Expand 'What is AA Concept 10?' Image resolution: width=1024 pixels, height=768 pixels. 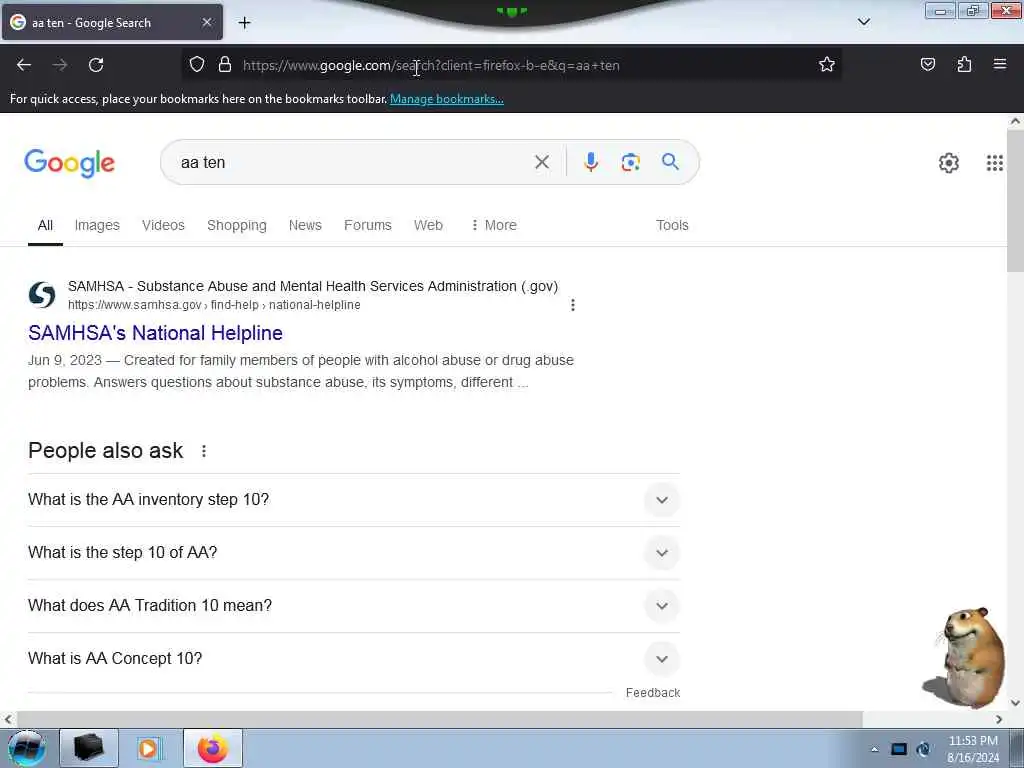354,658
